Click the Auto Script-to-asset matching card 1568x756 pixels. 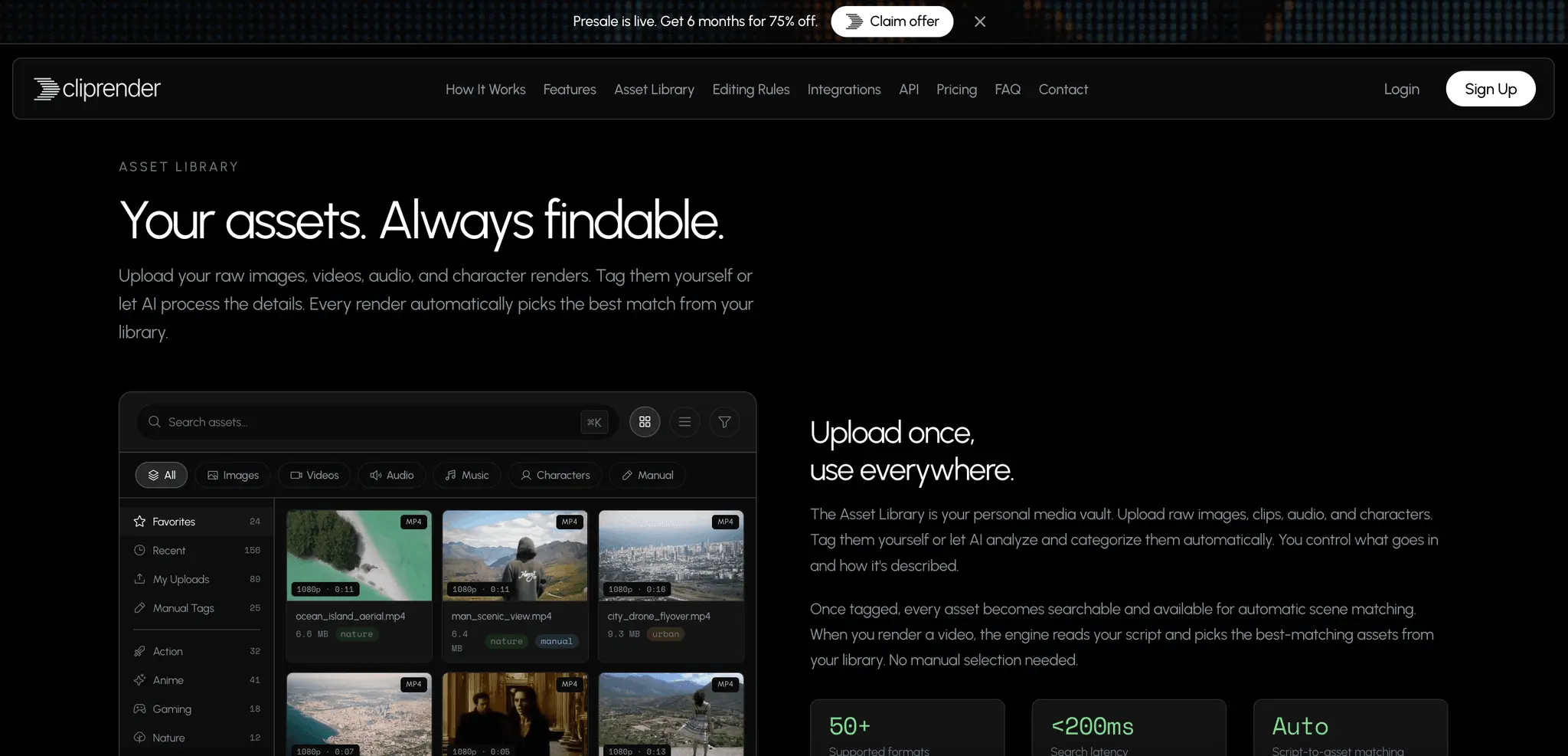click(x=1351, y=728)
